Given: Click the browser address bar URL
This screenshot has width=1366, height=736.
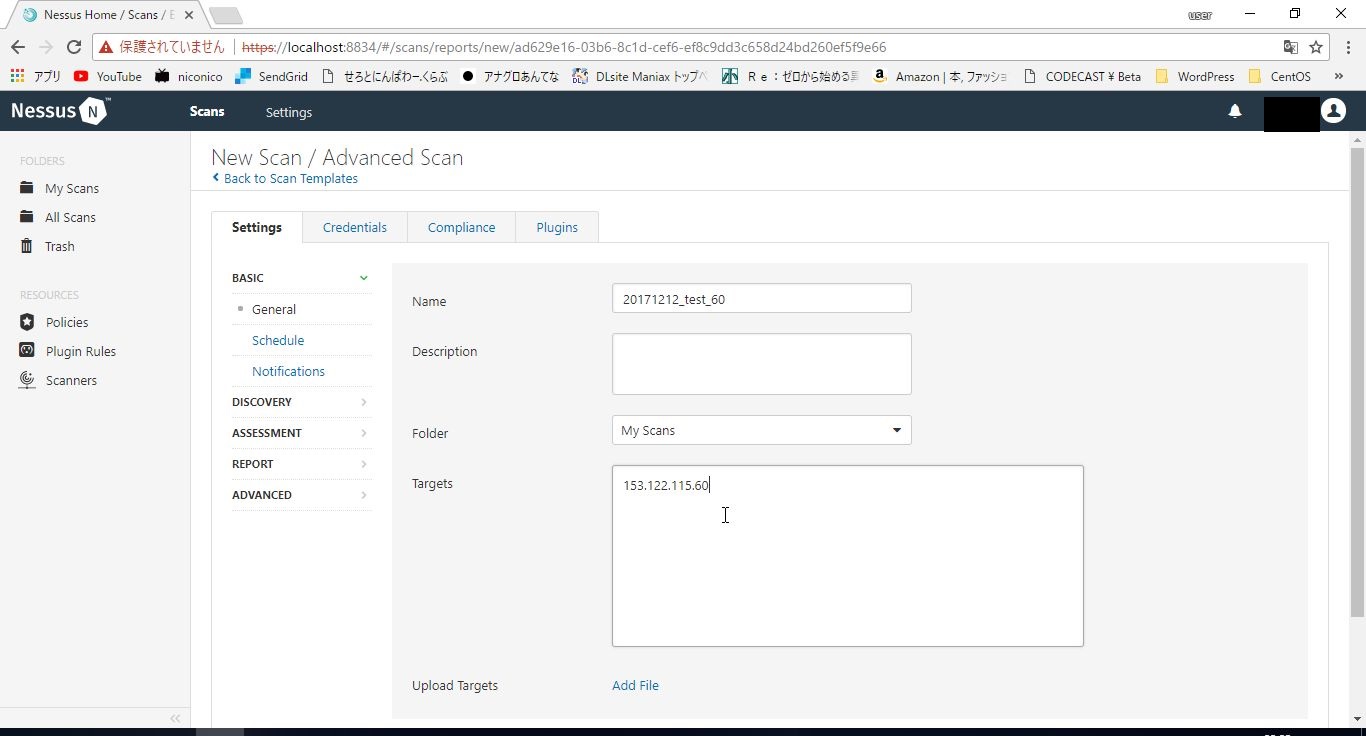Looking at the screenshot, I should (564, 47).
